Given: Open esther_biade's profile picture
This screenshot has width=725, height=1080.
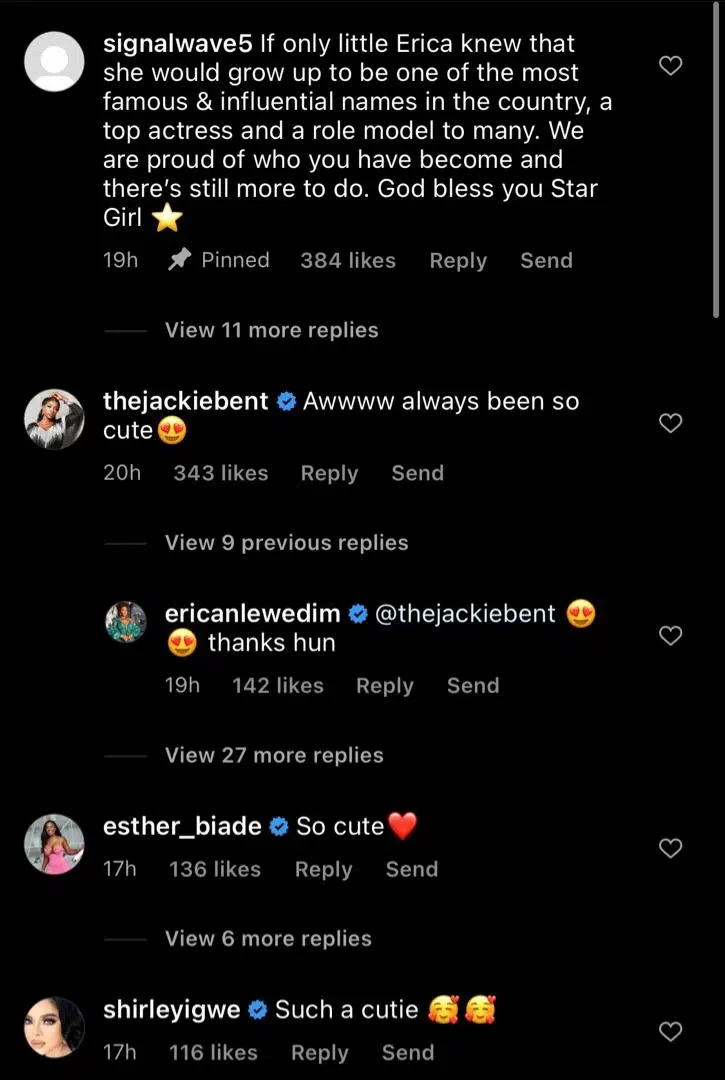Looking at the screenshot, I should (53, 844).
